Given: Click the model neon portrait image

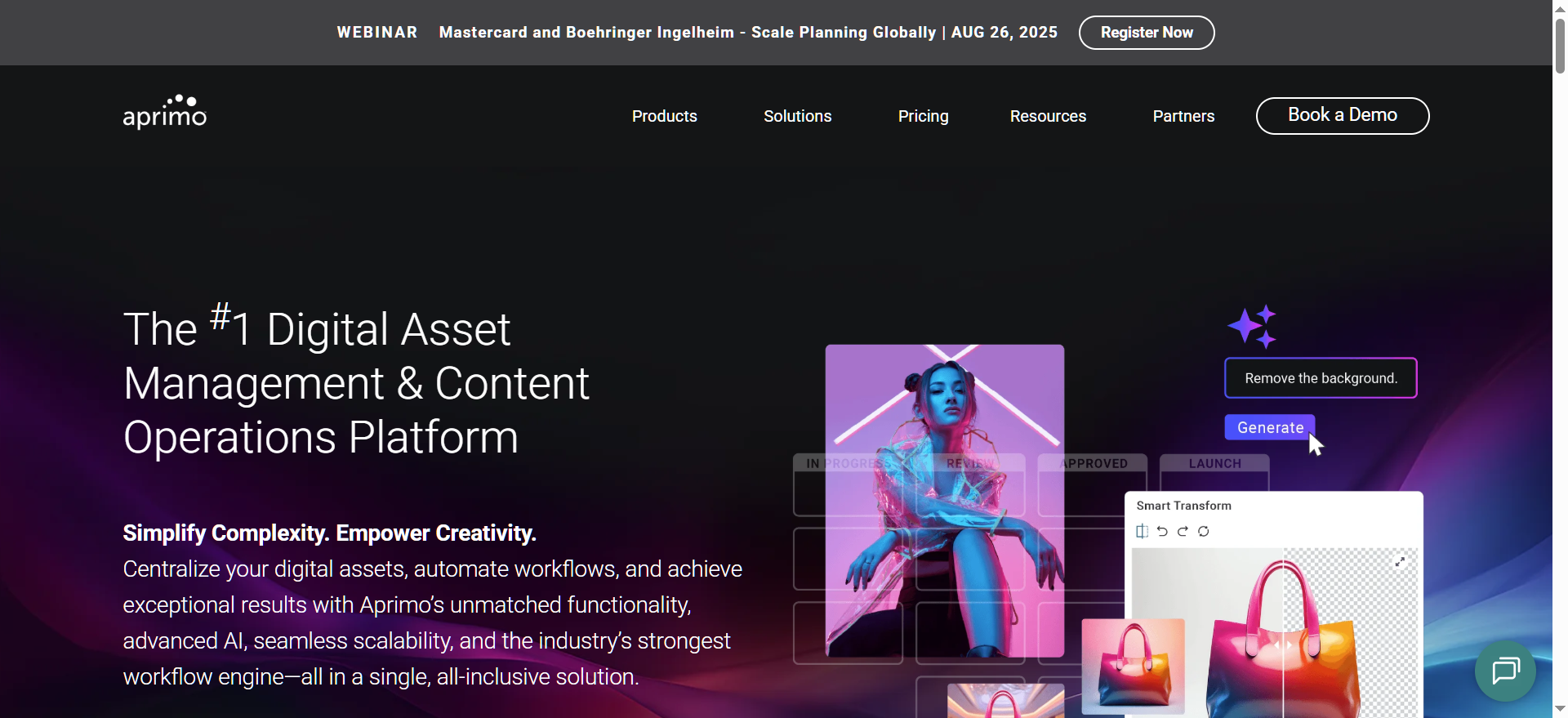Looking at the screenshot, I should pos(945,500).
